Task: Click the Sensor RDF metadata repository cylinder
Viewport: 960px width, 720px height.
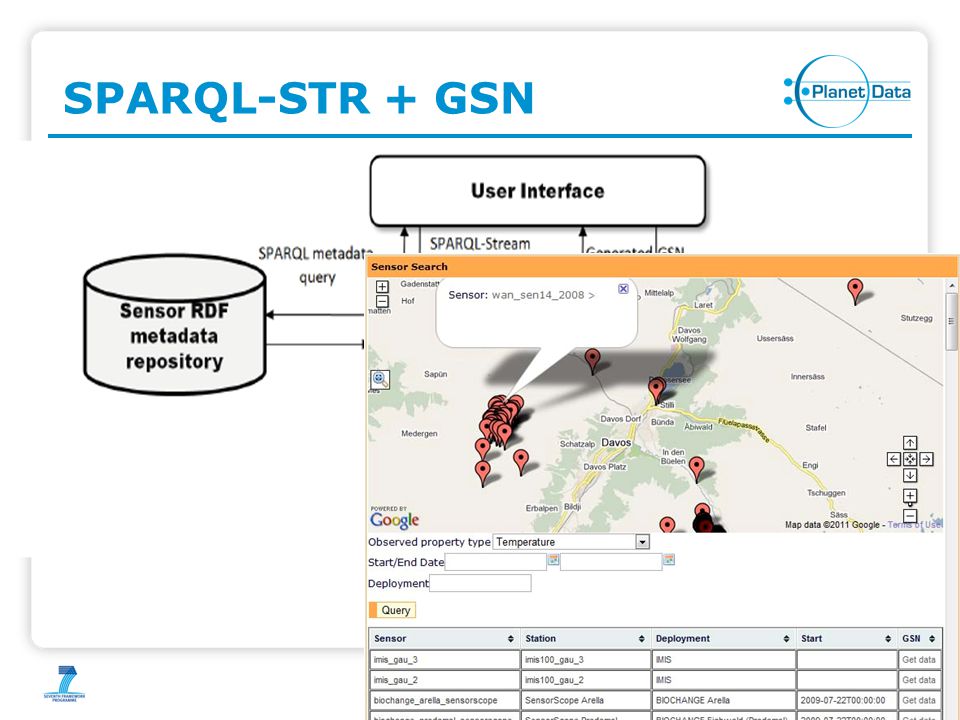Action: pyautogui.click(x=174, y=324)
